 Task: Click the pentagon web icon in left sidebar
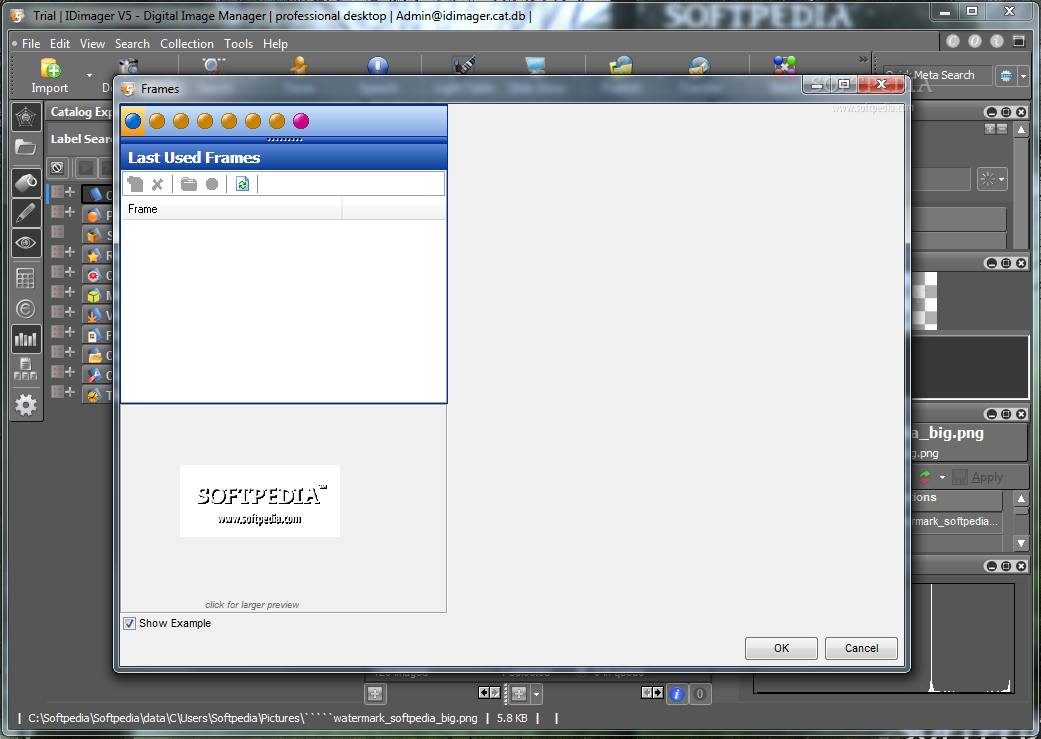[26, 118]
